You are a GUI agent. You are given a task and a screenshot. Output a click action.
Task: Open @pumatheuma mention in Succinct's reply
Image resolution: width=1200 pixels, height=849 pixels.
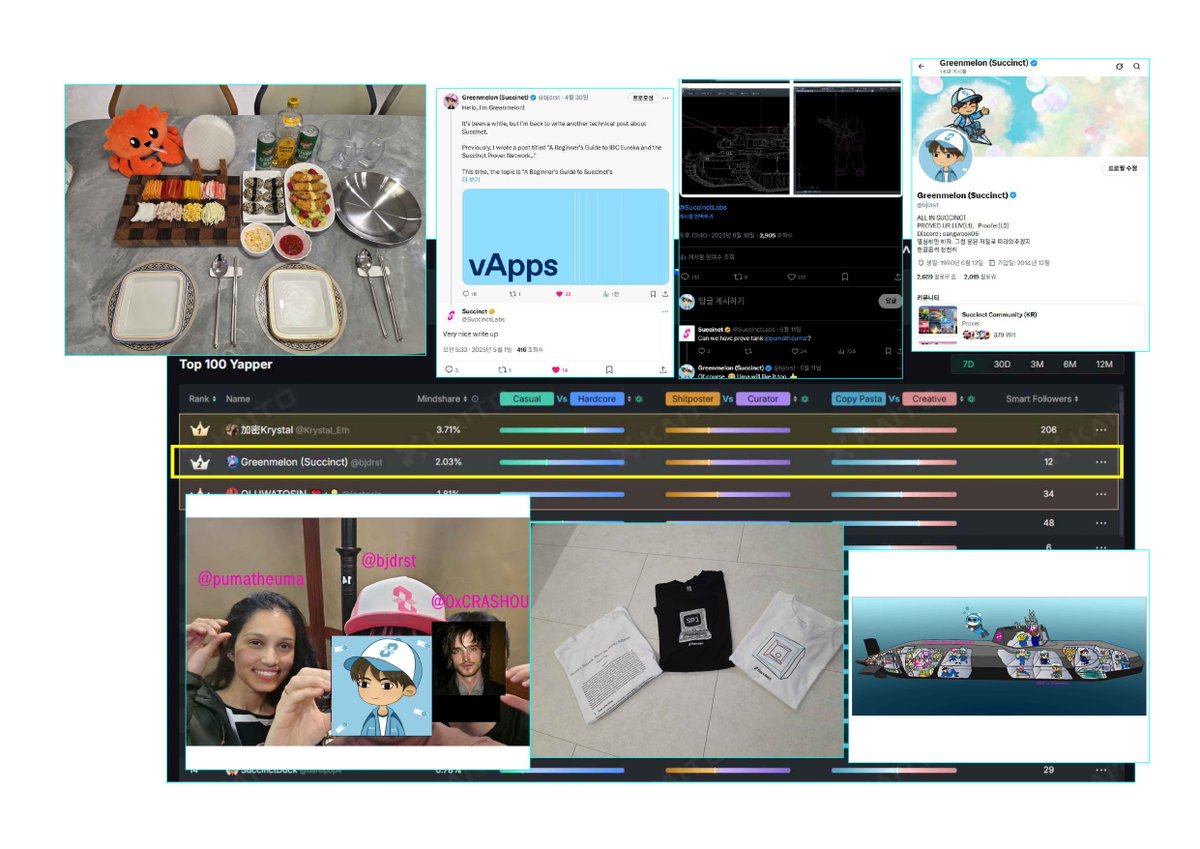pyautogui.click(x=786, y=337)
